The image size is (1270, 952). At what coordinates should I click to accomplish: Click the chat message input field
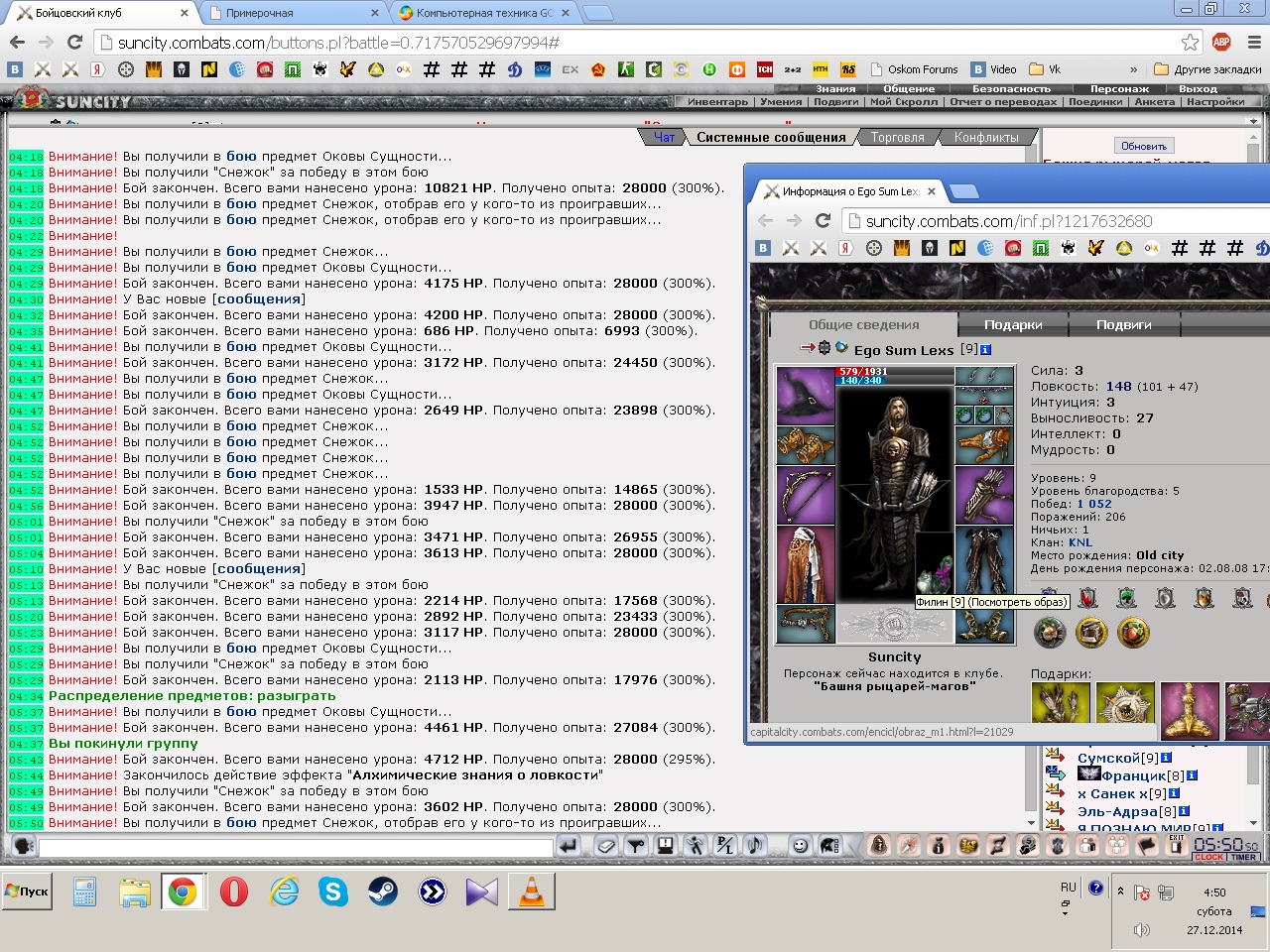(x=296, y=847)
